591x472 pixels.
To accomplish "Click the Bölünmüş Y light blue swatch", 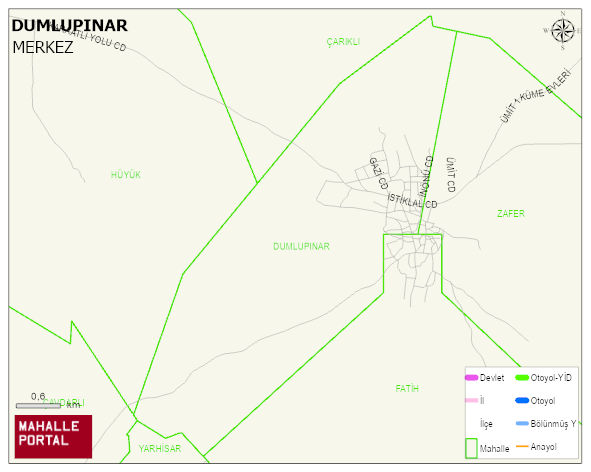I will coord(522,423).
